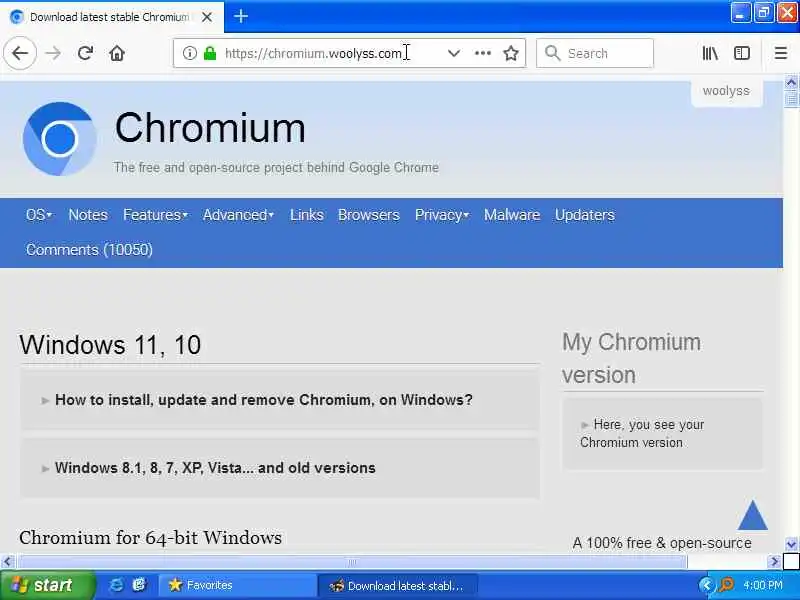Click the horizontal scrollbar thumb
The width and height of the screenshot is (800, 600).
point(352,562)
